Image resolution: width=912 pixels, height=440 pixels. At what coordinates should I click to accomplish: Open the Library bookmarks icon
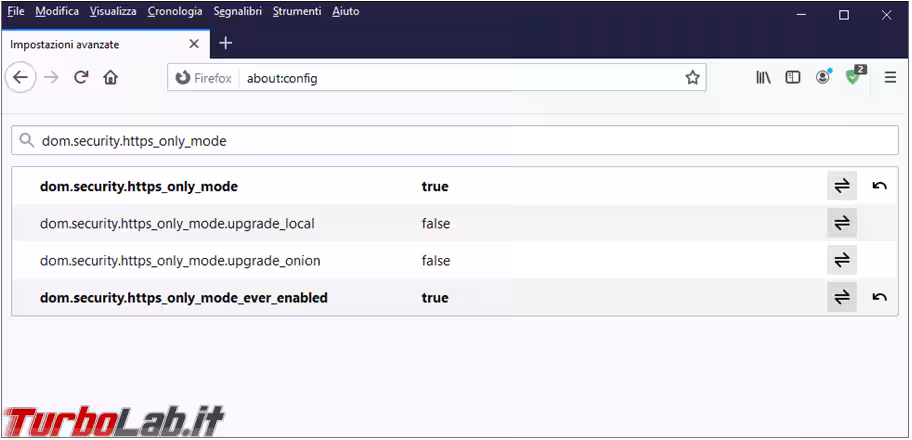(x=763, y=78)
